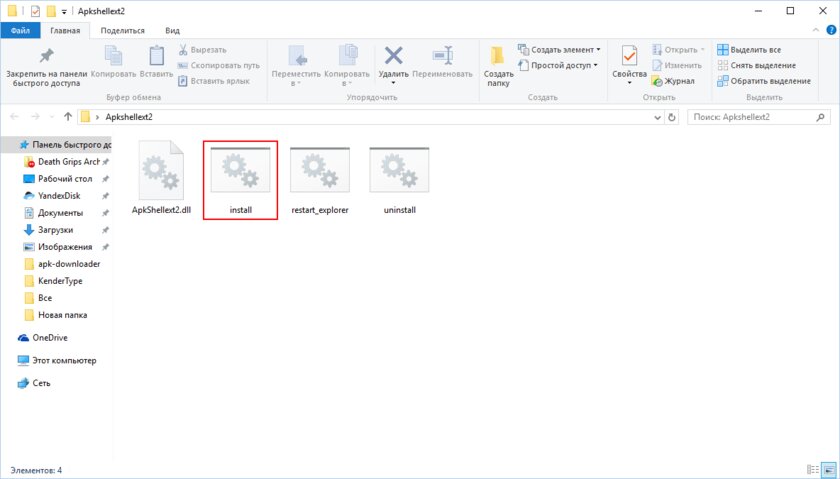
Task: Click the Up arrow navigation button
Action: 67,117
